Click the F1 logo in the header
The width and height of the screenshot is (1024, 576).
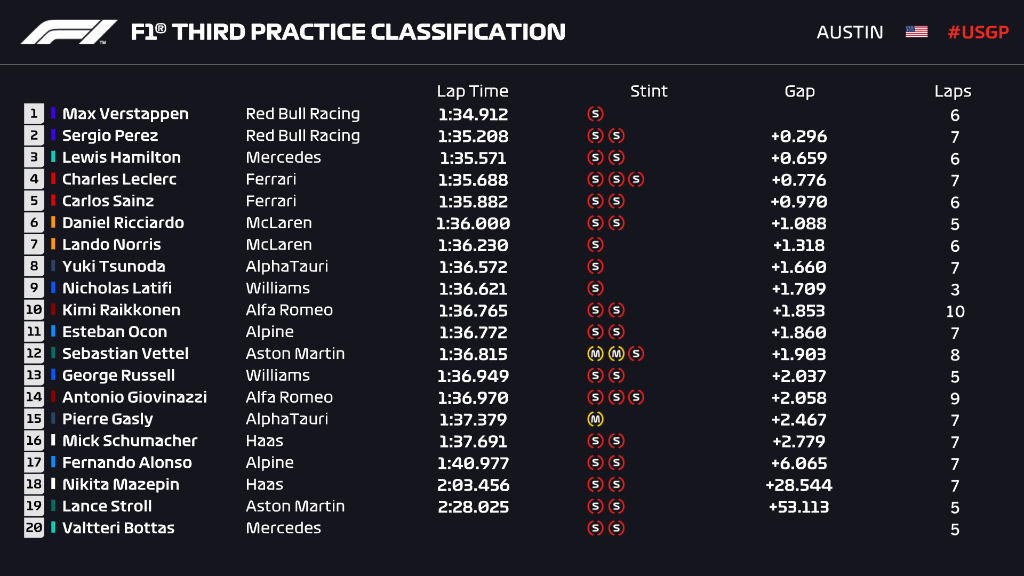(69, 32)
